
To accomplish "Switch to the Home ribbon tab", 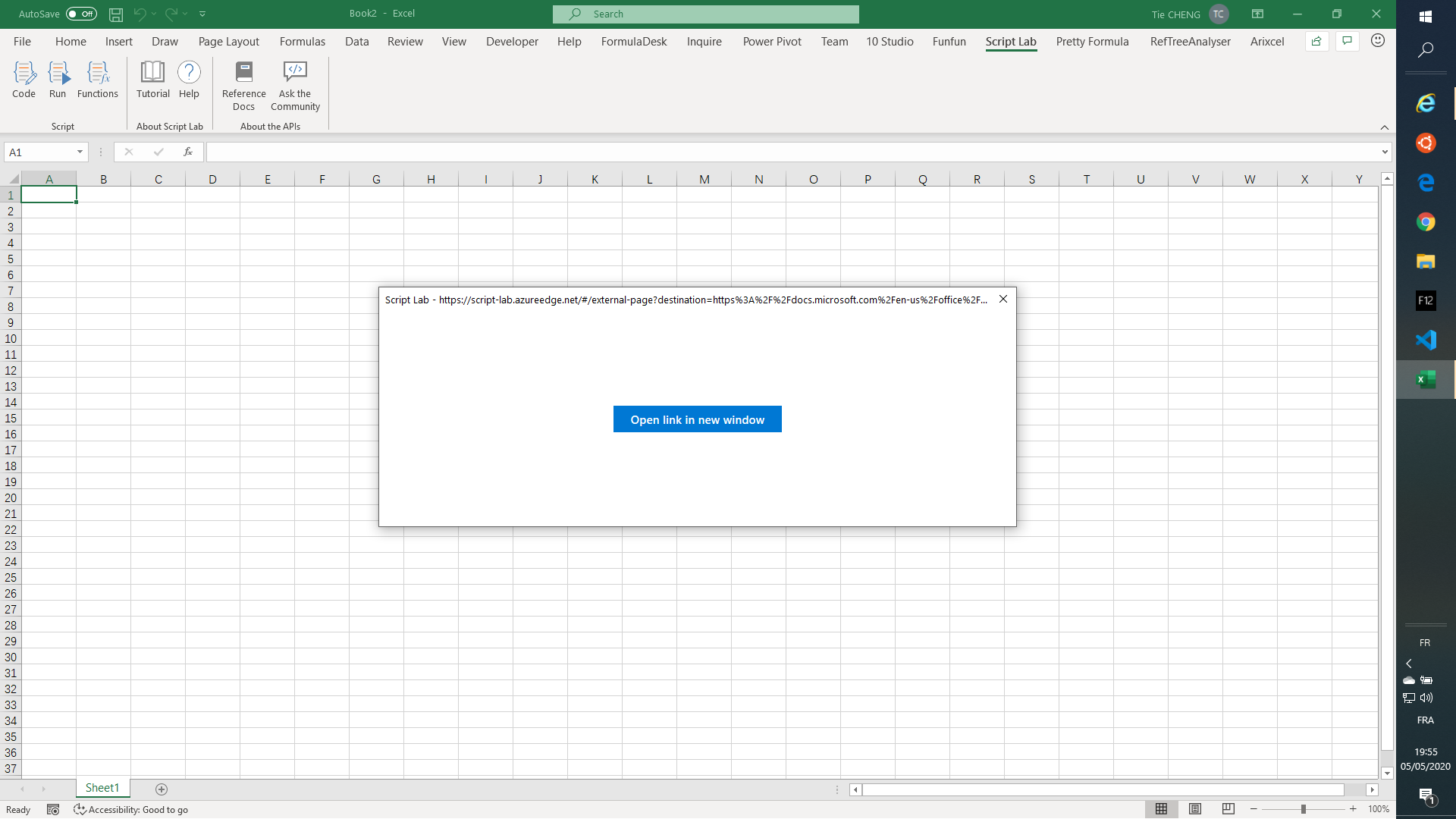I will click(x=71, y=42).
